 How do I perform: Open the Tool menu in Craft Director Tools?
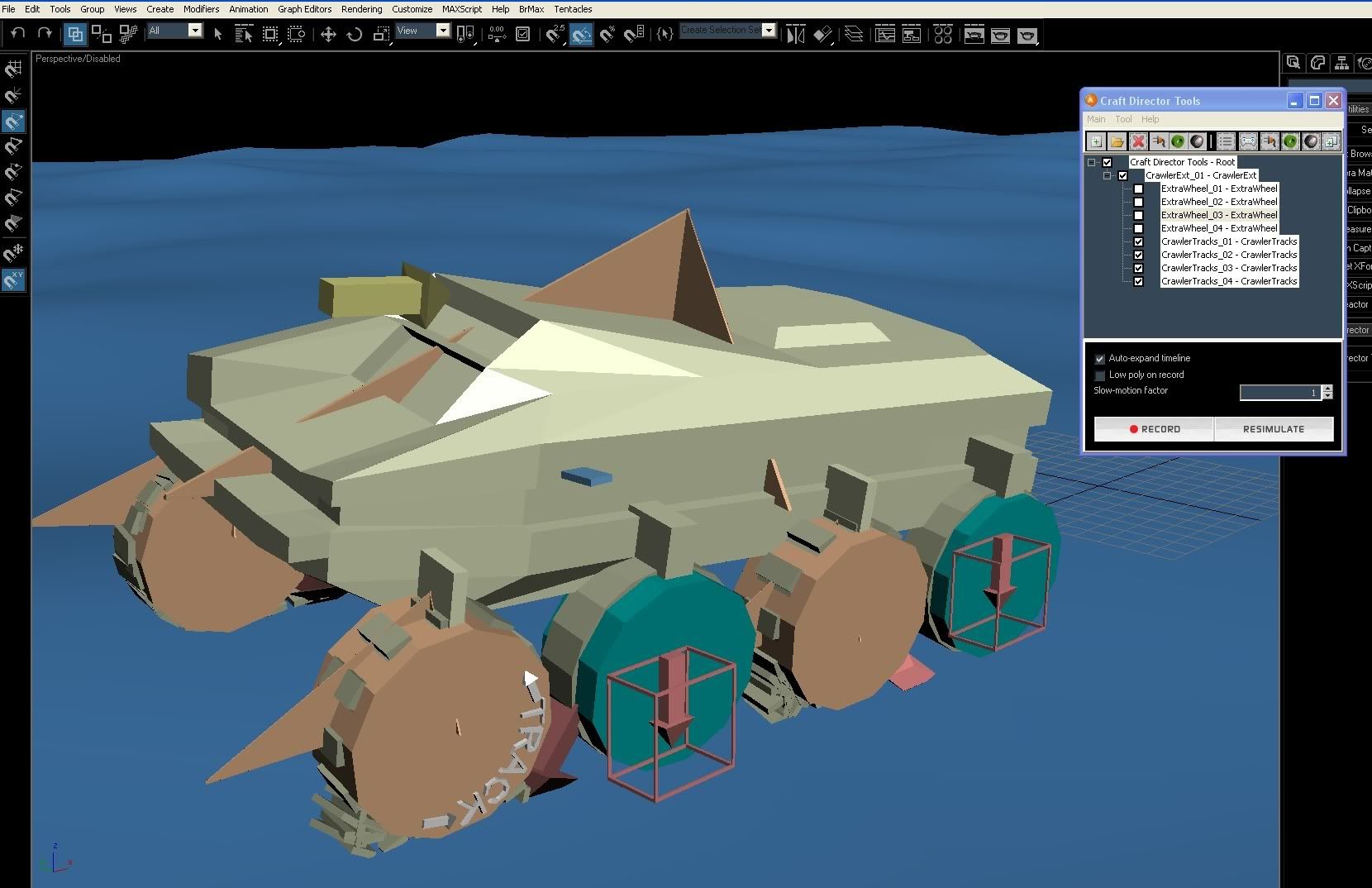click(1123, 119)
